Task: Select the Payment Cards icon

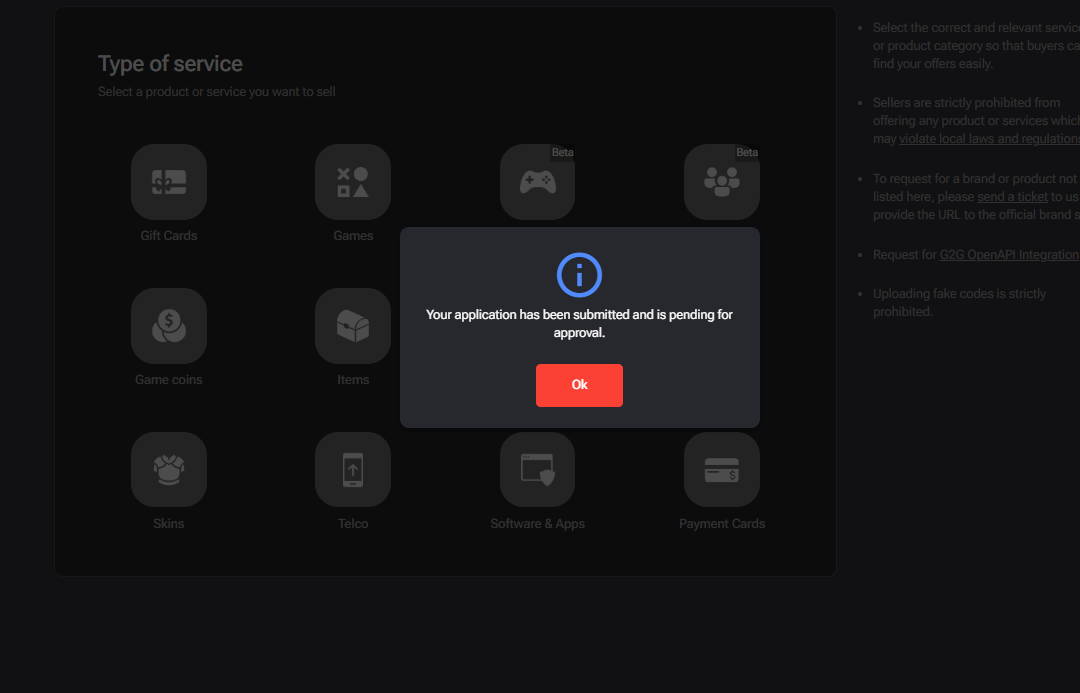Action: pos(722,470)
